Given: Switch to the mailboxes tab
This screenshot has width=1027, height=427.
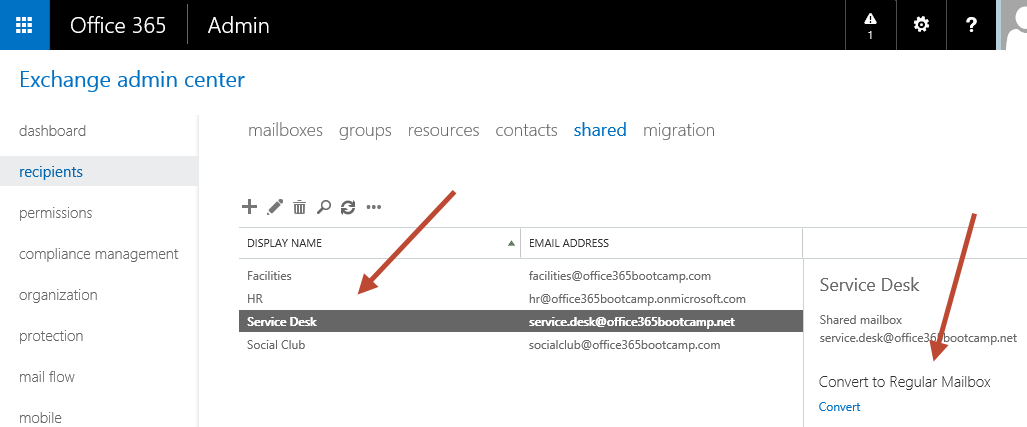Looking at the screenshot, I should [x=285, y=130].
